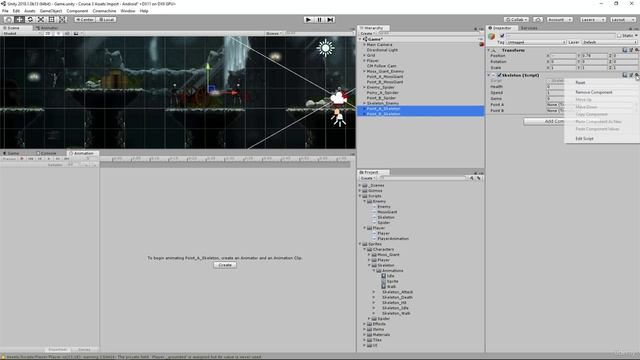The image size is (640, 360).
Task: Open the Cinemachine menu
Action: click(104, 11)
